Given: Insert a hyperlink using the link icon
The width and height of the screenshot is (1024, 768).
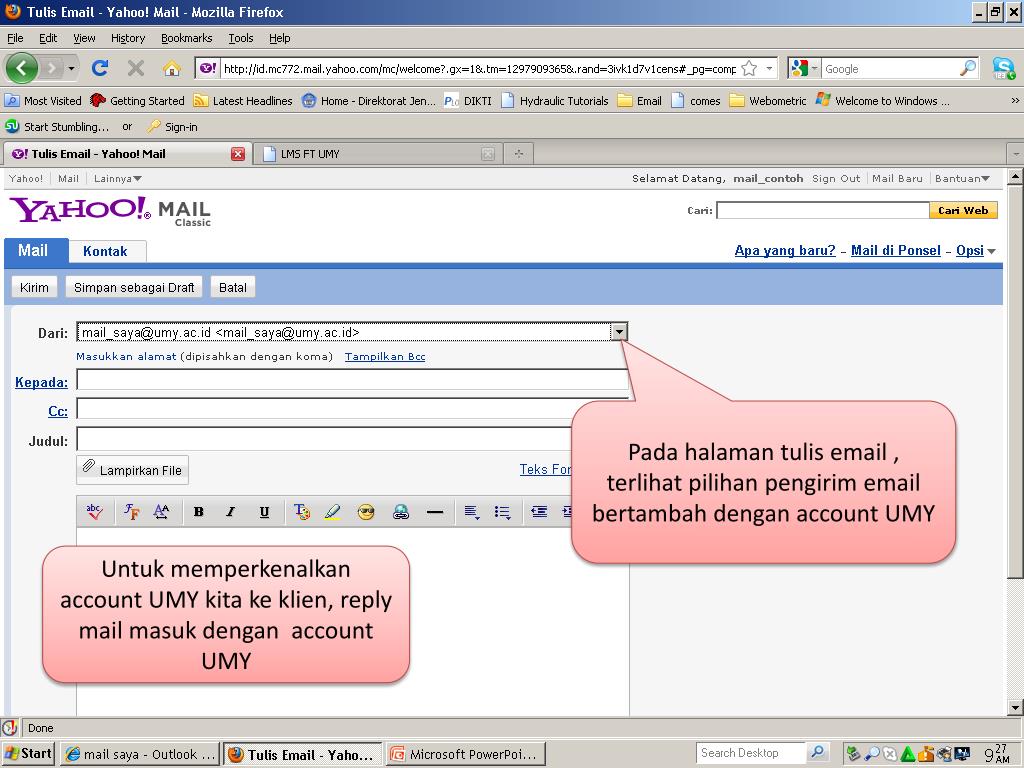Looking at the screenshot, I should pyautogui.click(x=400, y=513).
